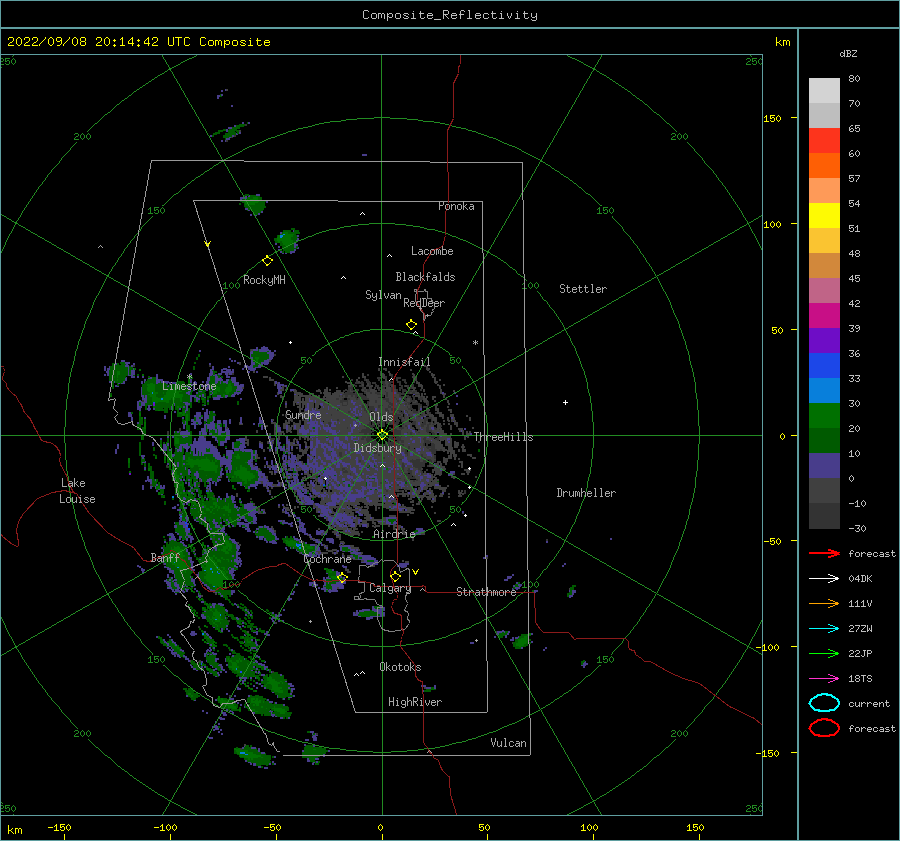Viewport: 900px width, 841px height.
Task: Click the Innisfail city label
Action: tap(404, 362)
